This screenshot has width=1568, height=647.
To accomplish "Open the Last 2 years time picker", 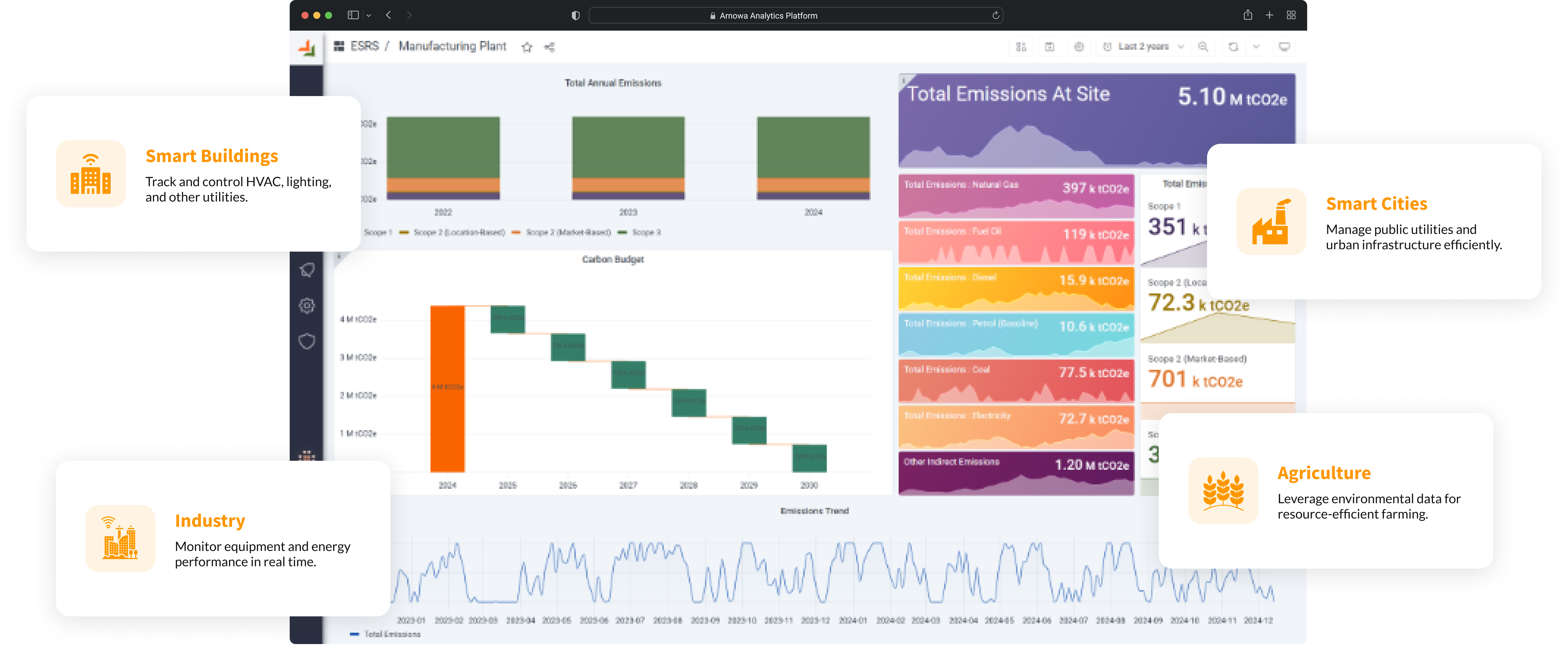I will tap(1143, 47).
